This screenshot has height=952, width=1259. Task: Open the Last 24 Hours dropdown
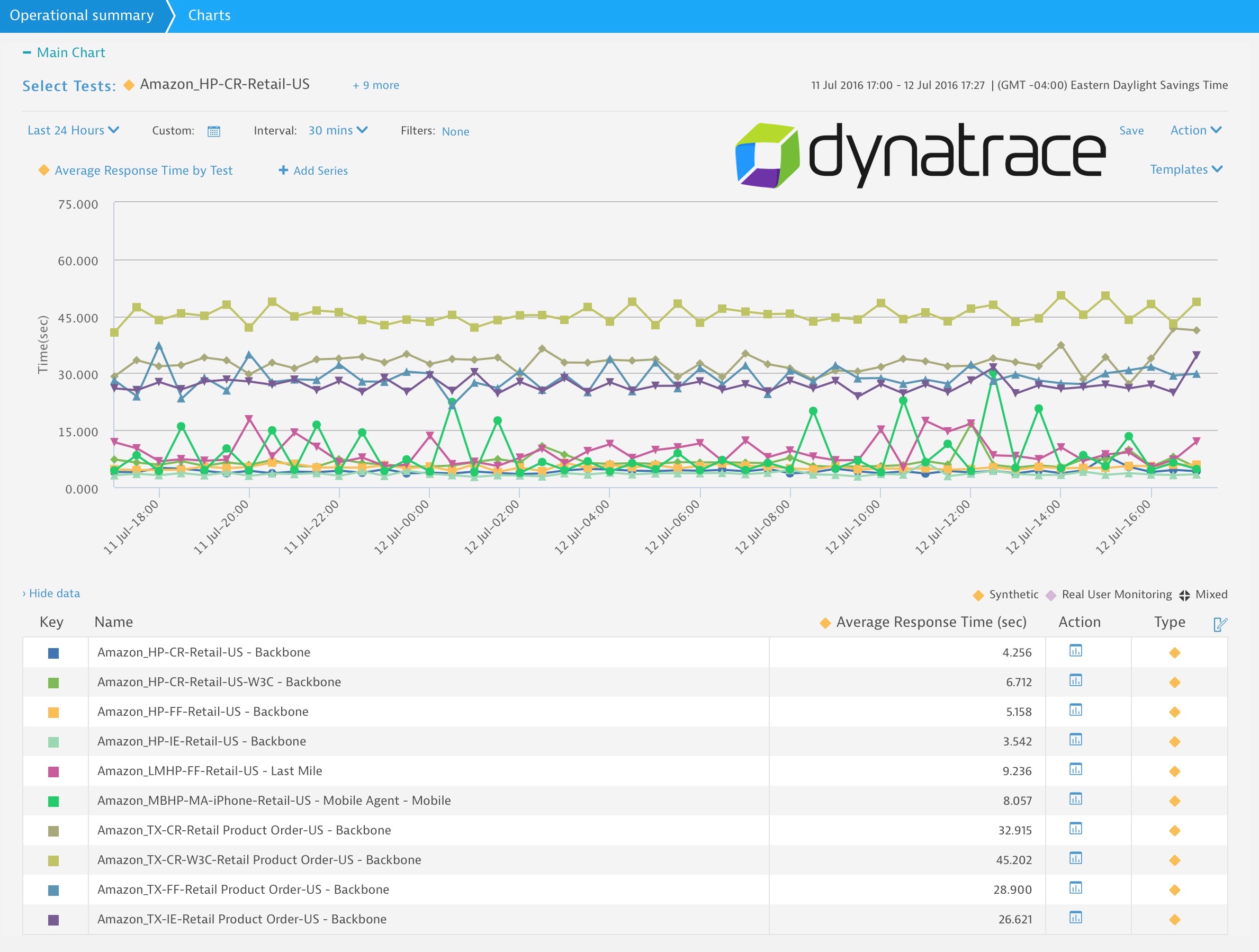[x=73, y=130]
